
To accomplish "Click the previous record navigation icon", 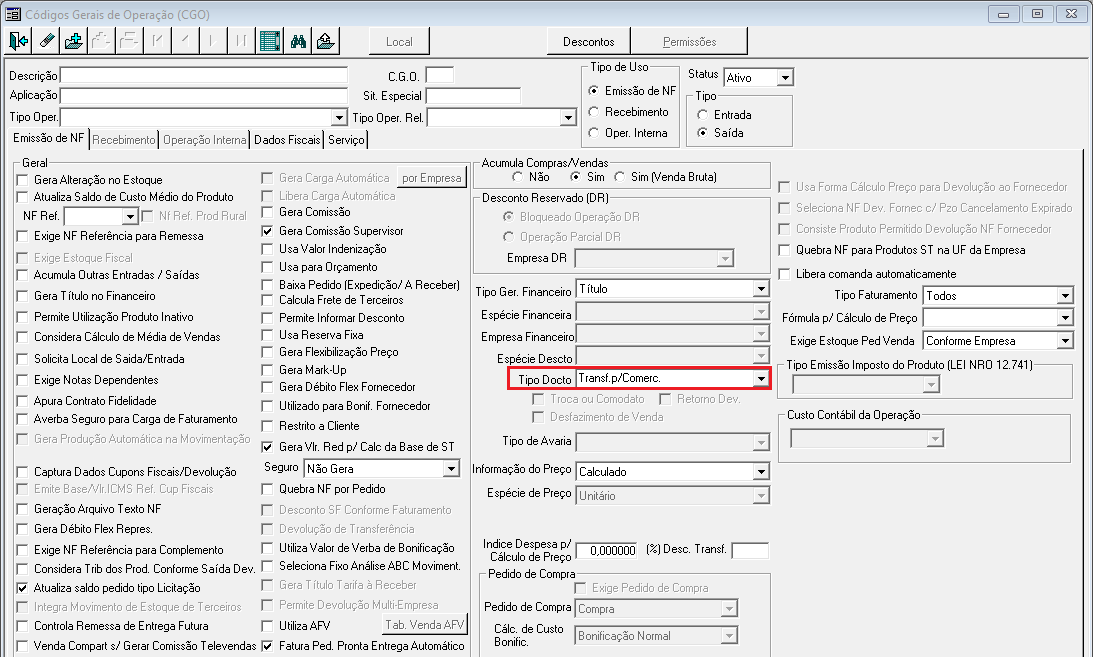I will click(185, 42).
